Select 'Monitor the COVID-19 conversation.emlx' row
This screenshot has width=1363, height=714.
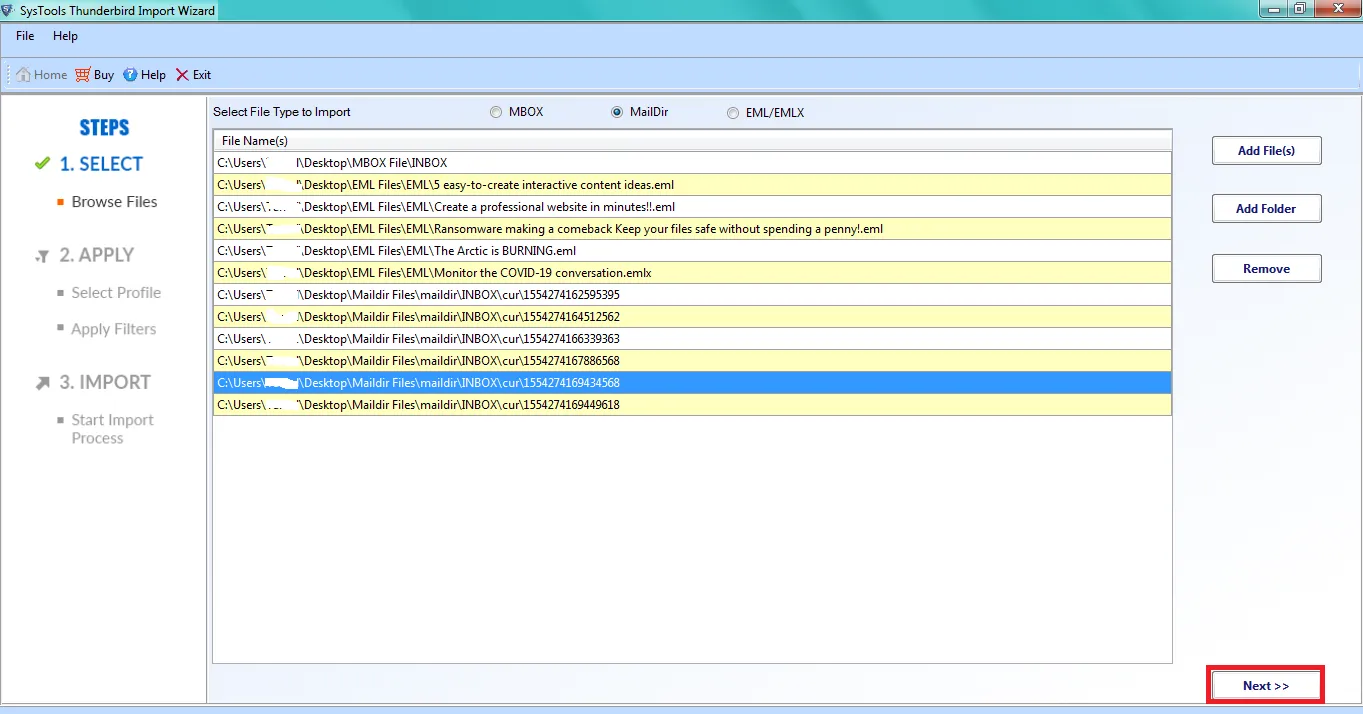pyautogui.click(x=692, y=273)
